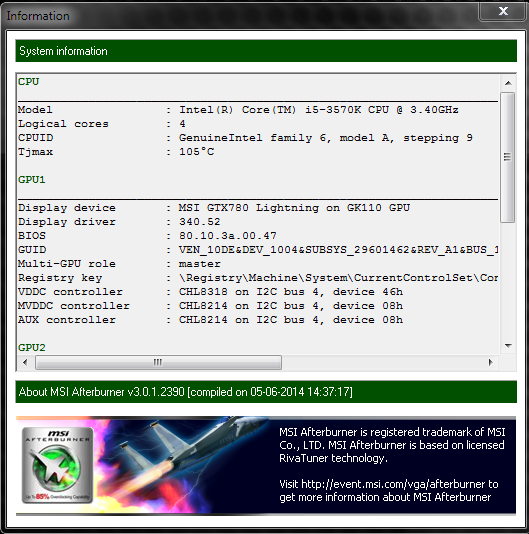Click the Multi-GPU role label
Image resolution: width=529 pixels, height=534 pixels.
coord(67,264)
